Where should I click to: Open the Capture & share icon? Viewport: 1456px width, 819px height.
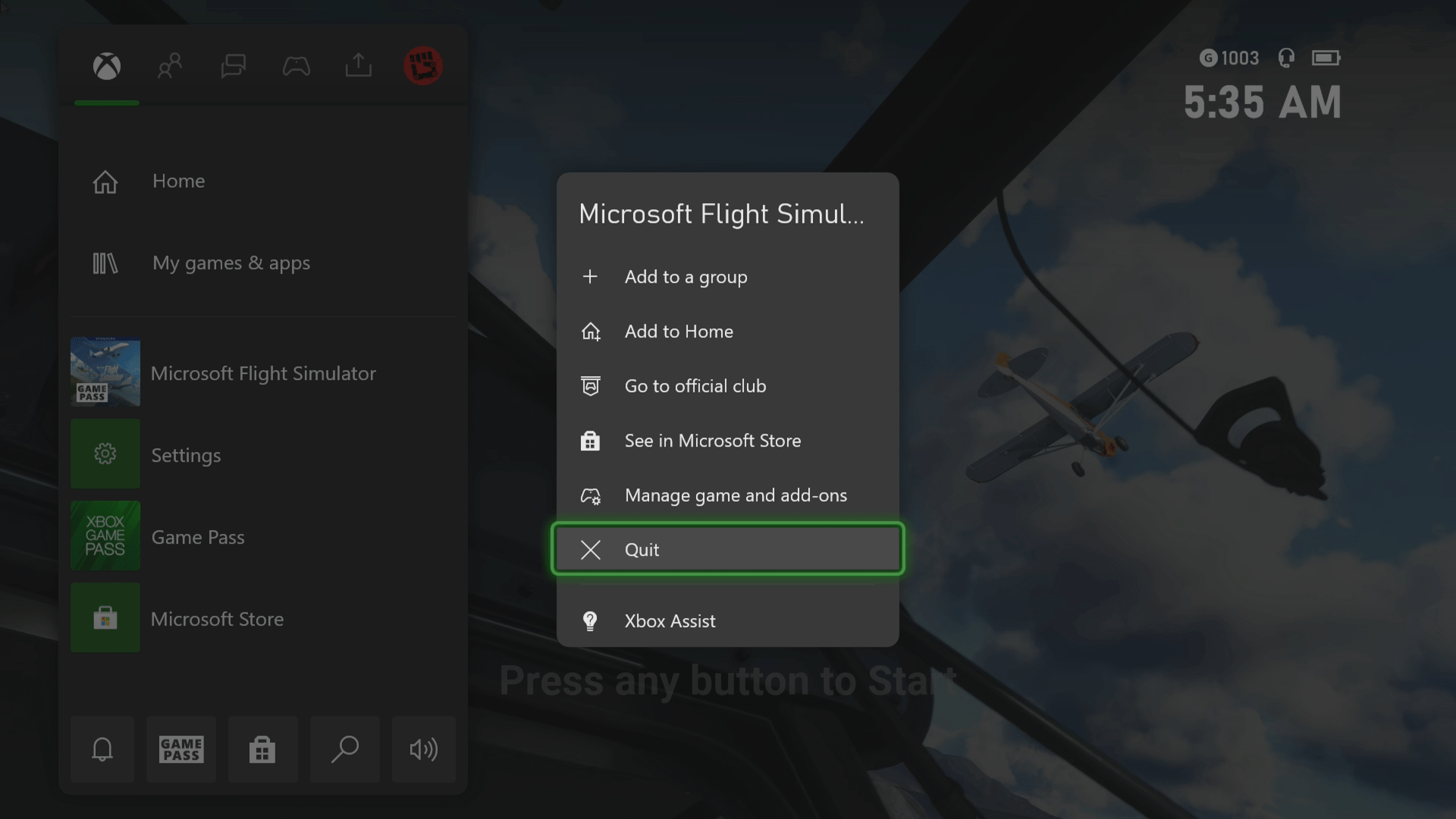(x=358, y=67)
